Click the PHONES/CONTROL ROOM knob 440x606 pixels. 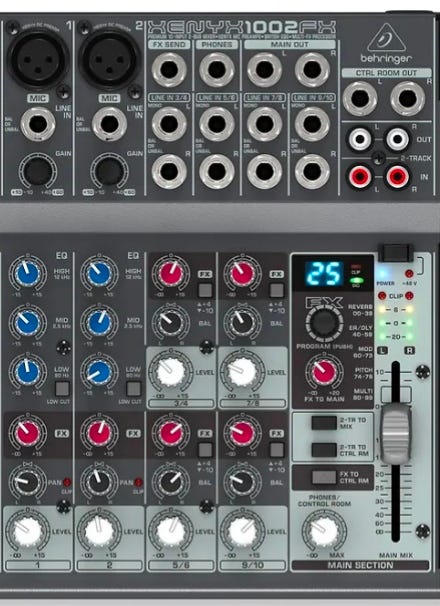pos(324,531)
